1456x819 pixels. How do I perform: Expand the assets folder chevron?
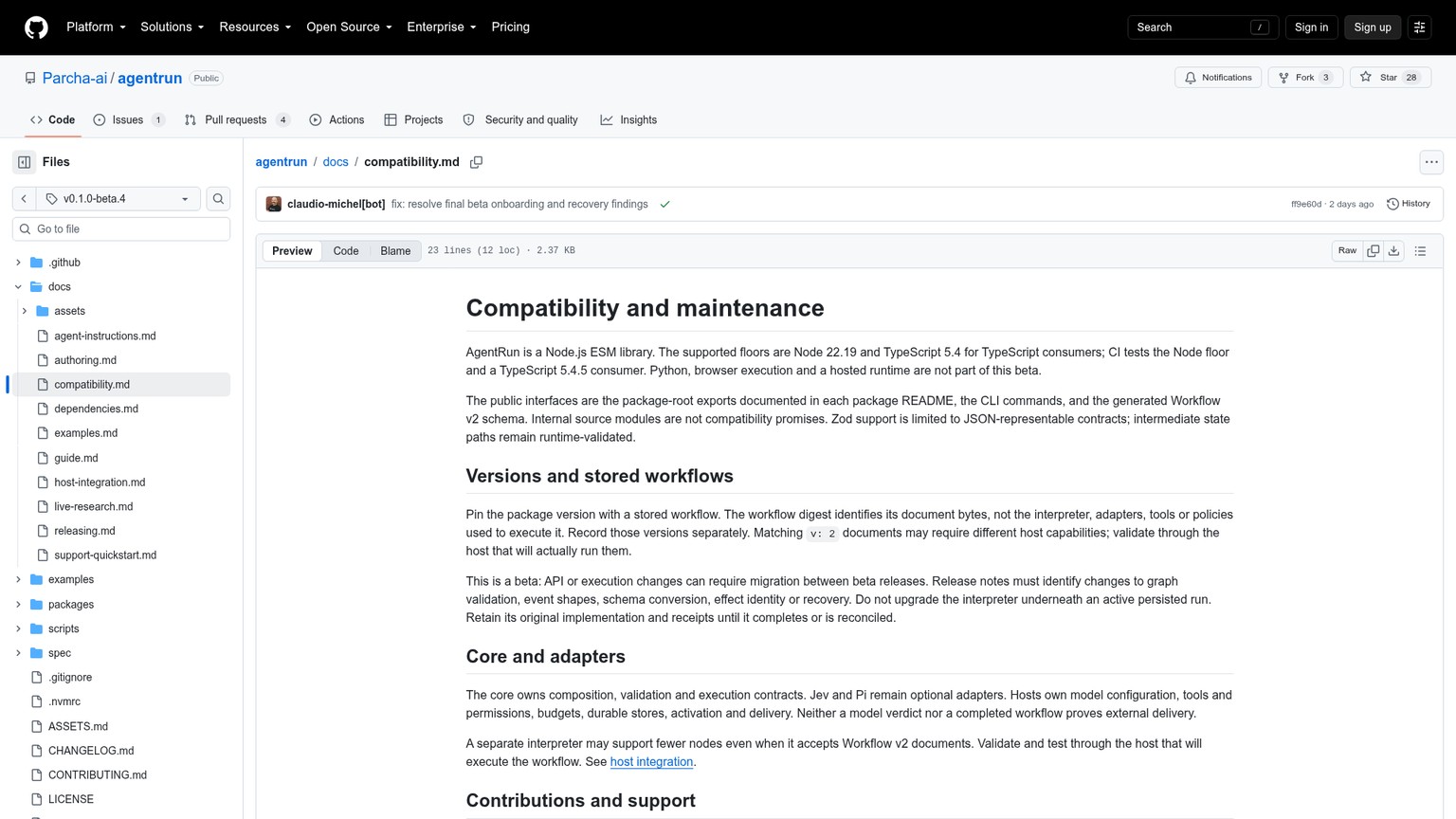pyautogui.click(x=25, y=311)
